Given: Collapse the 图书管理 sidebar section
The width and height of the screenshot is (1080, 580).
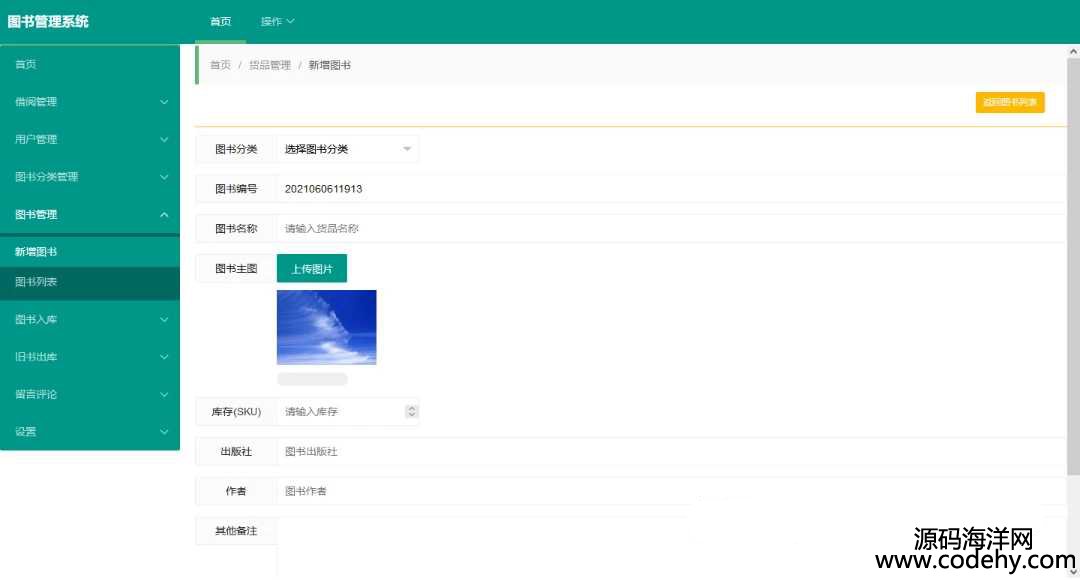Looking at the screenshot, I should (90, 214).
